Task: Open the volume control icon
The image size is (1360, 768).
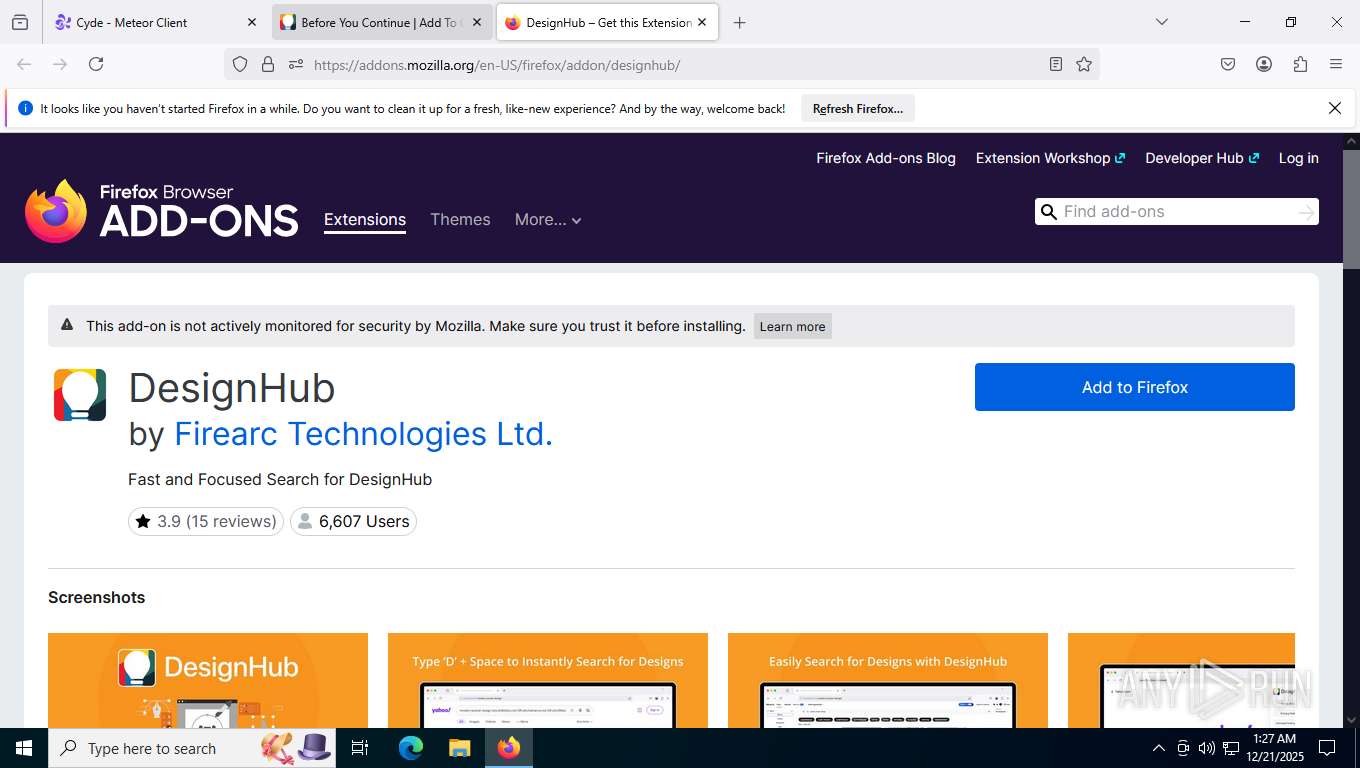Action: (1206, 748)
